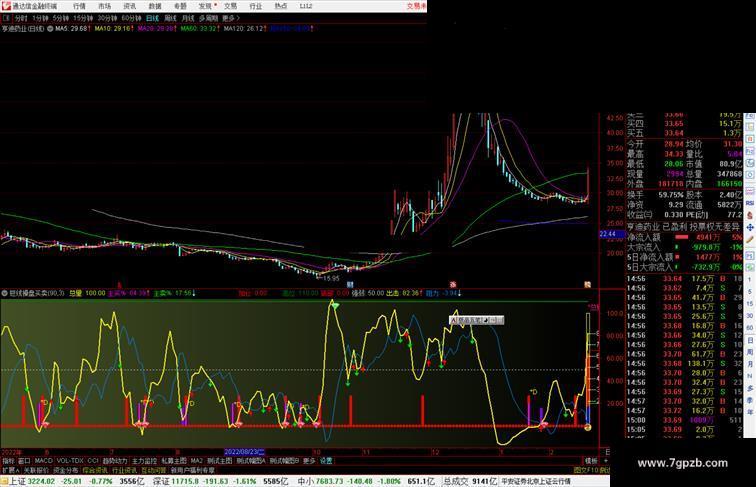The image size is (756, 487).
Task: Open the 资金分布 tab
Action: [66, 470]
